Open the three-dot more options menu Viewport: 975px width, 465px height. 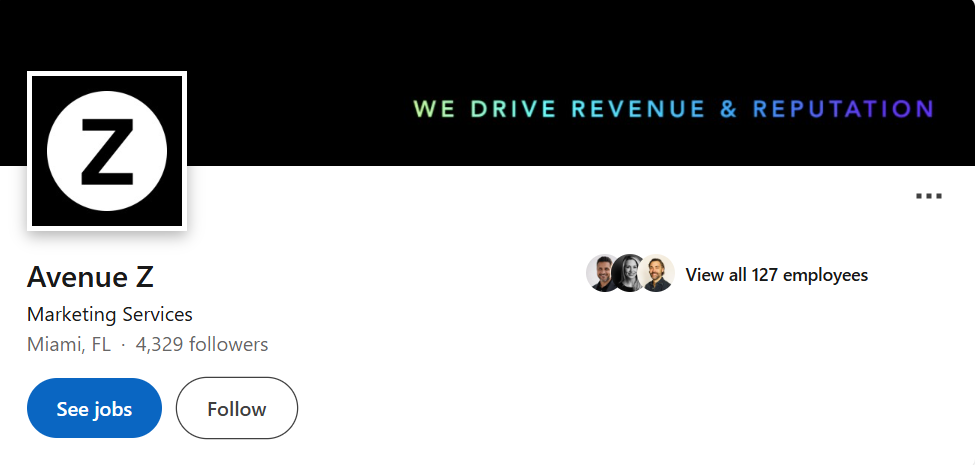928,196
